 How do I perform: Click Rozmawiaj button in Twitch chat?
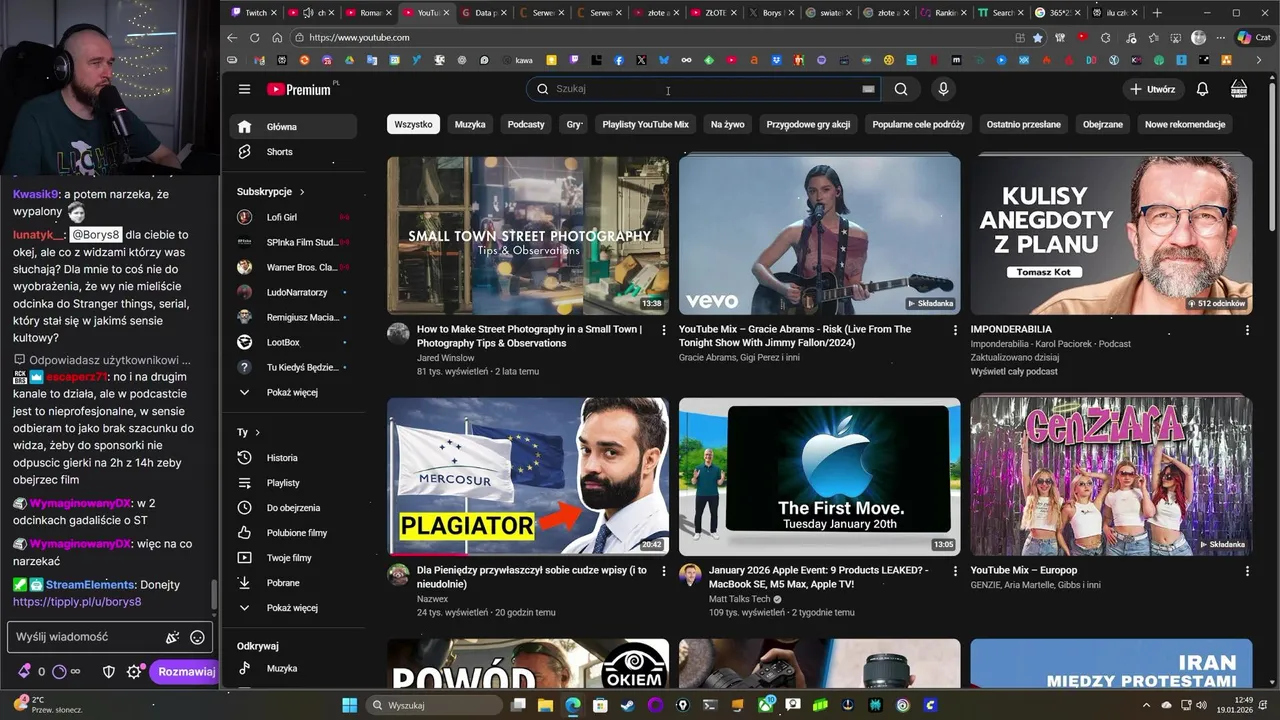[186, 672]
